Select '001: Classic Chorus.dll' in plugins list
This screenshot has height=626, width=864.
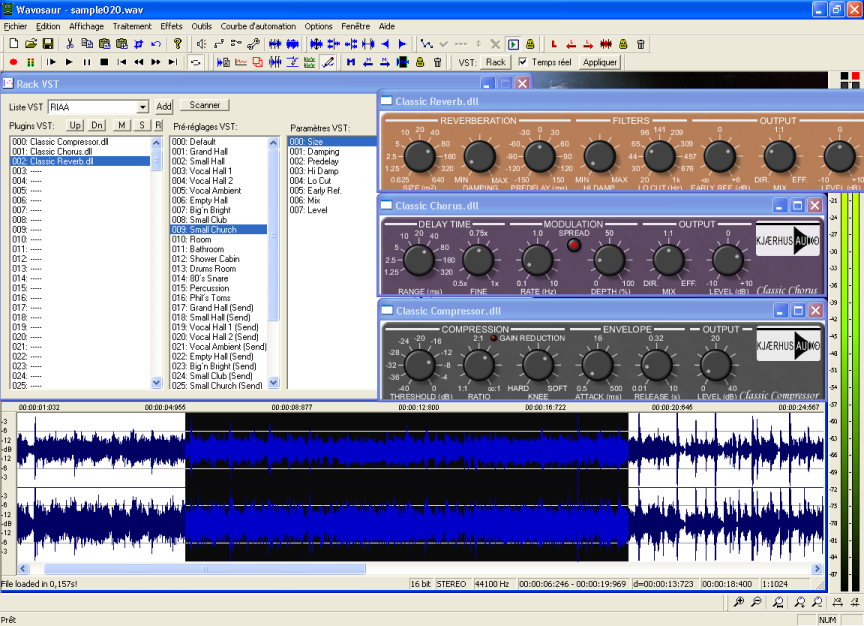[80, 152]
